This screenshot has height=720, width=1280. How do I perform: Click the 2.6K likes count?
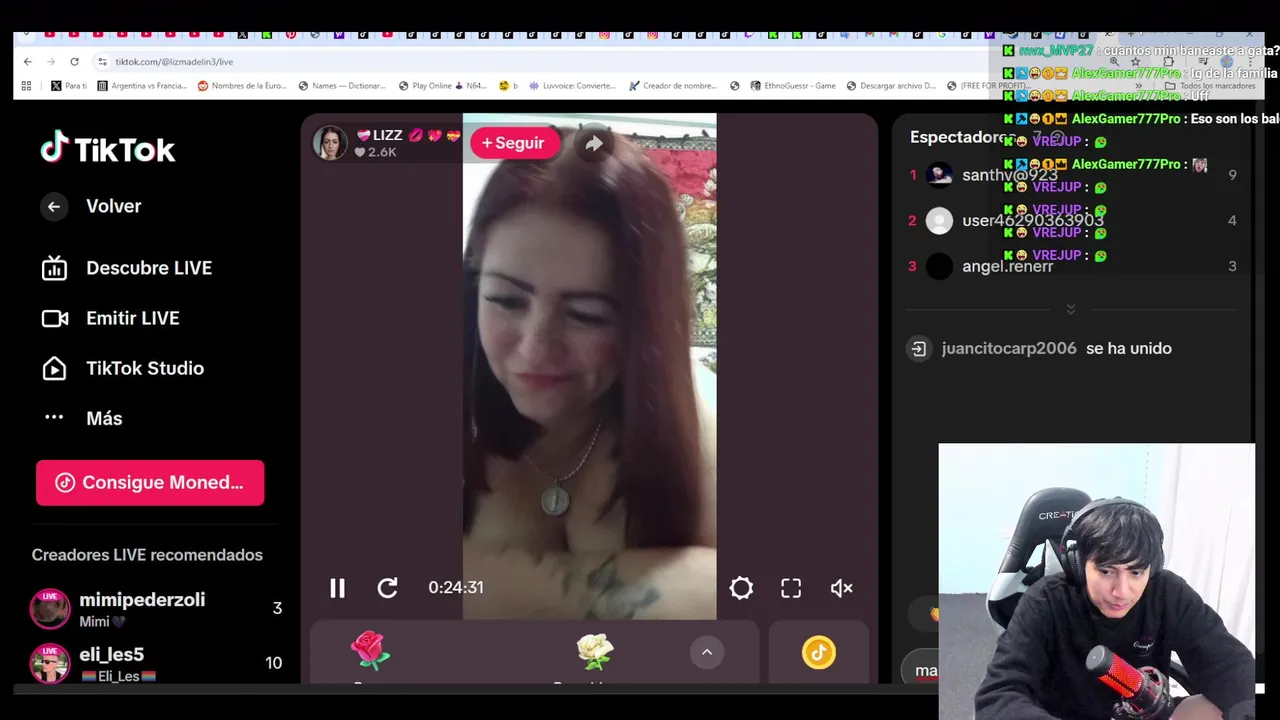(x=376, y=152)
